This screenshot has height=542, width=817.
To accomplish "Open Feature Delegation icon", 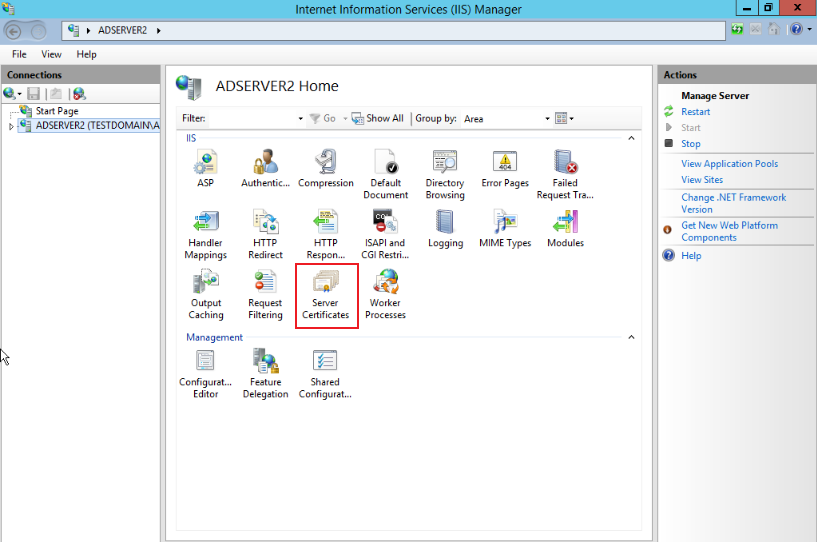I will 265,373.
